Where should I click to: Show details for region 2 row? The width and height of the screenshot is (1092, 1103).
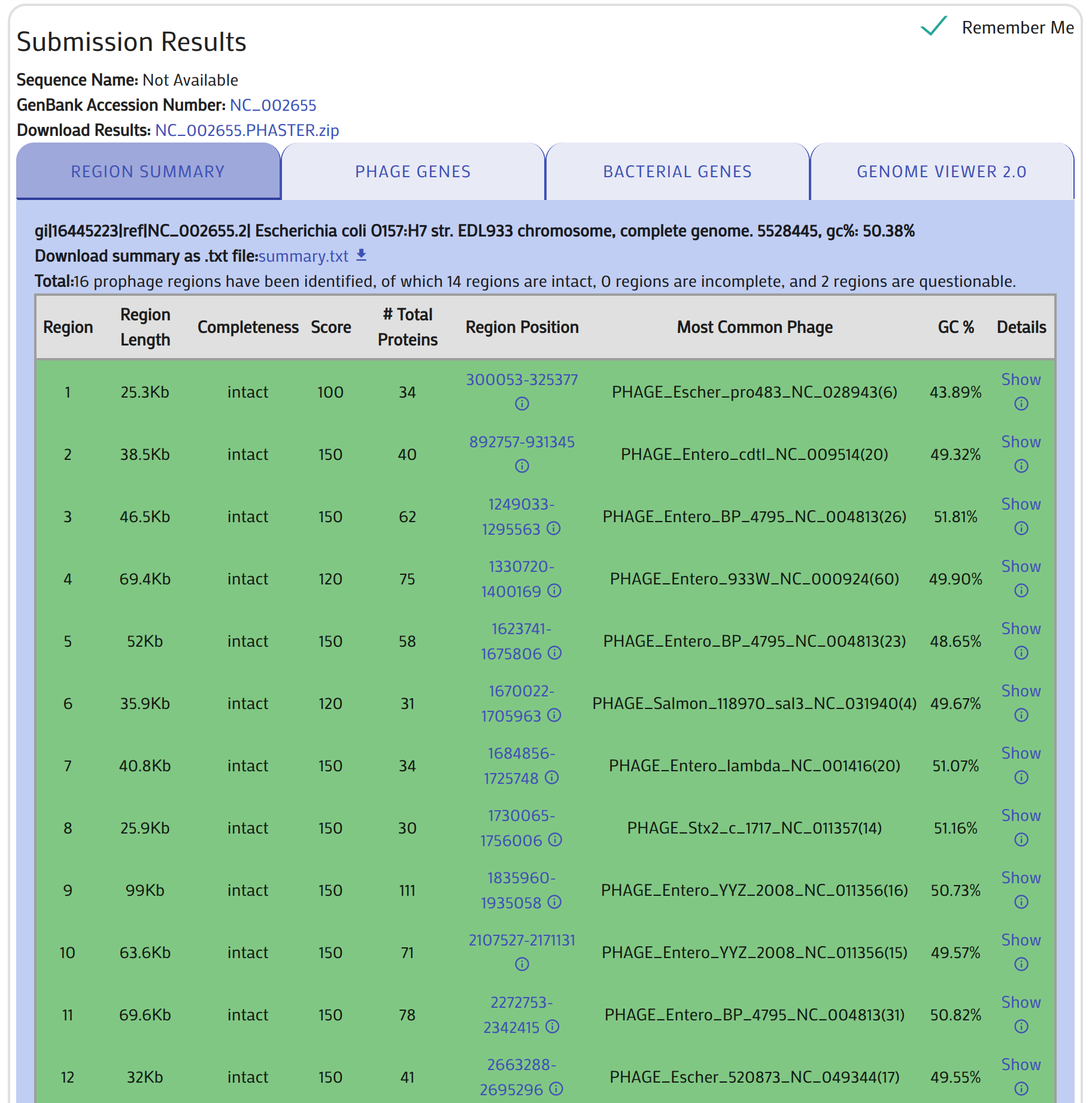pyautogui.click(x=1021, y=442)
